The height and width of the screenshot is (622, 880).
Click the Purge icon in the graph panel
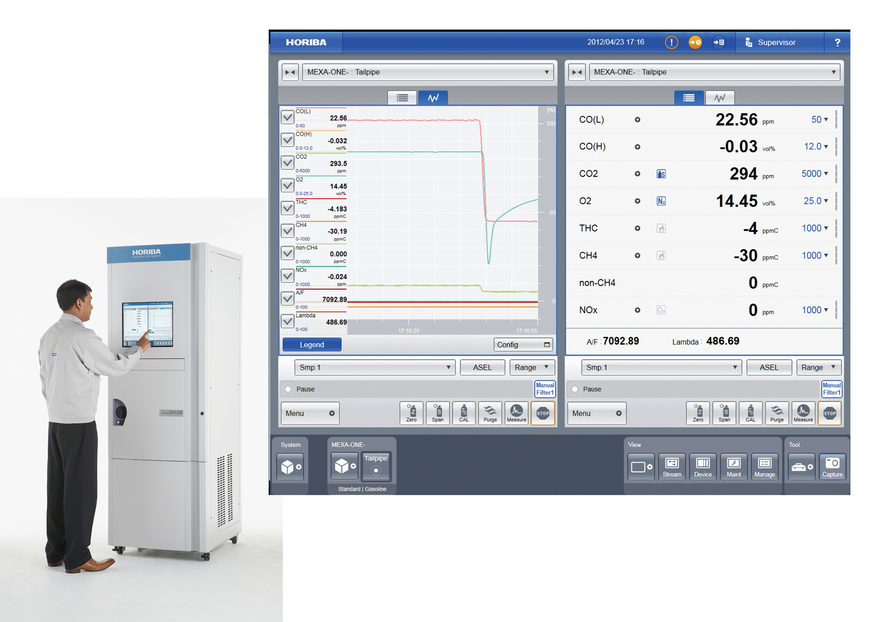point(491,413)
